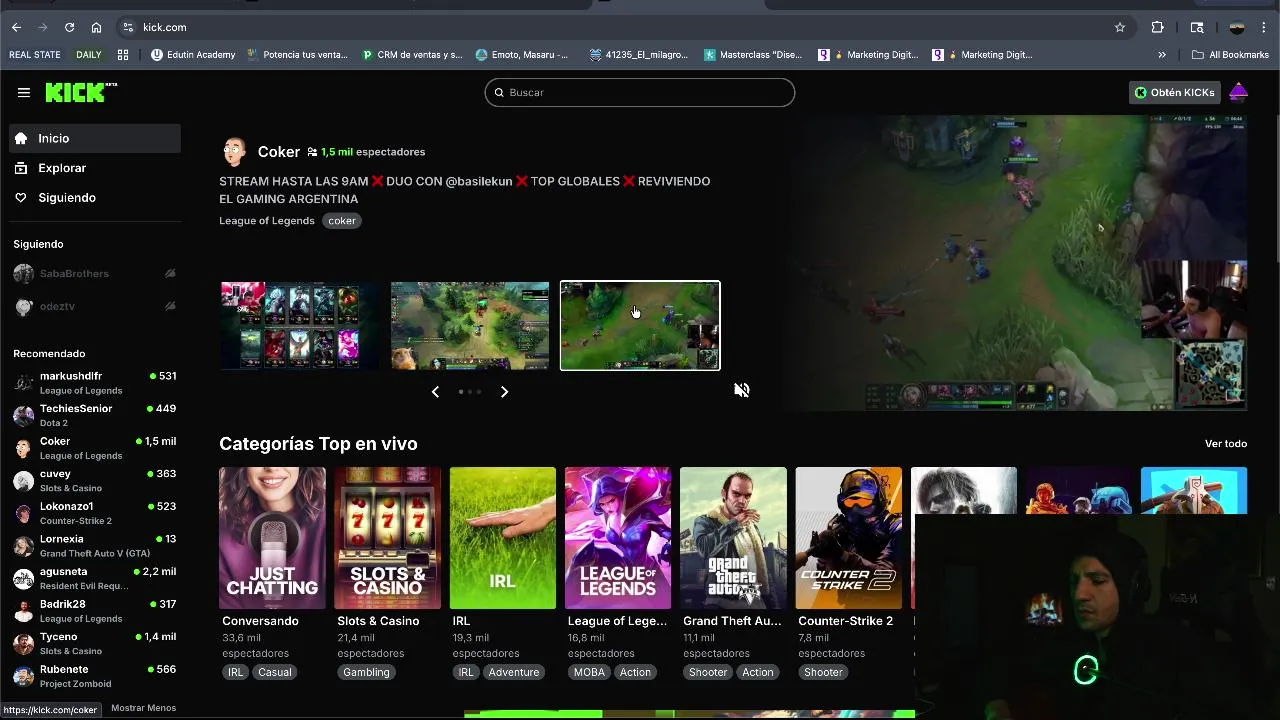Go to Inicio in sidebar

95,138
